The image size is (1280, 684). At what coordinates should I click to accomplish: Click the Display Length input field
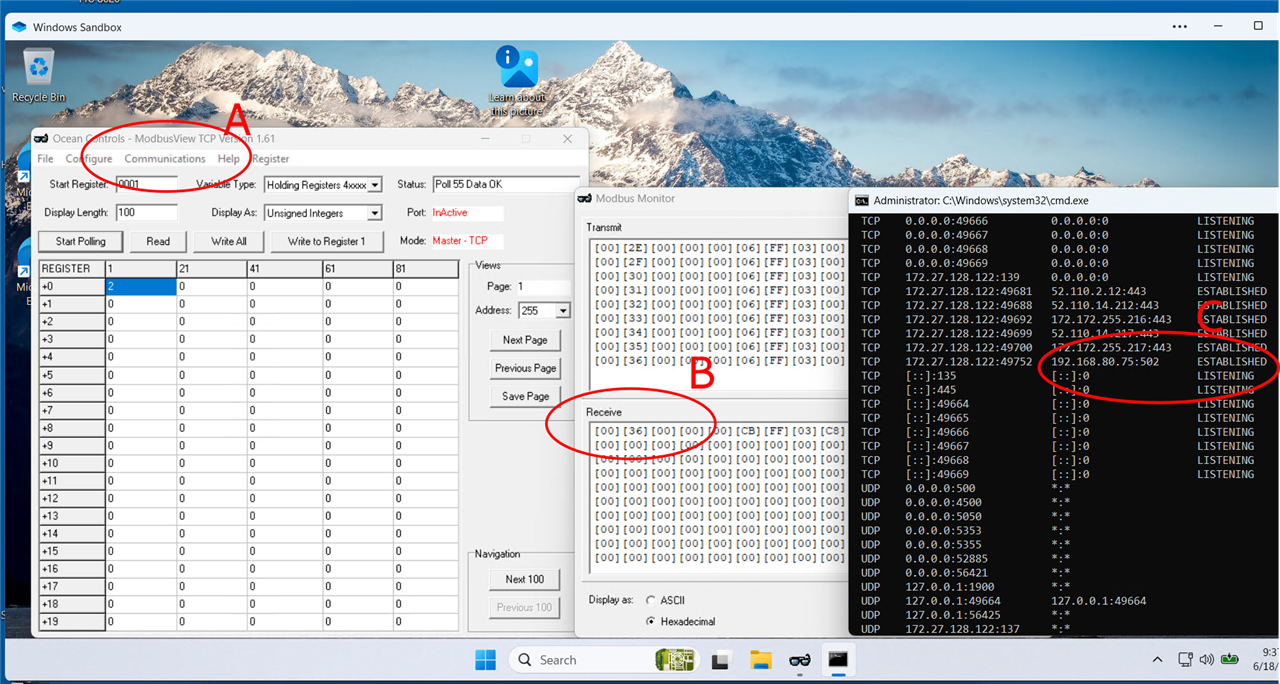[x=147, y=212]
